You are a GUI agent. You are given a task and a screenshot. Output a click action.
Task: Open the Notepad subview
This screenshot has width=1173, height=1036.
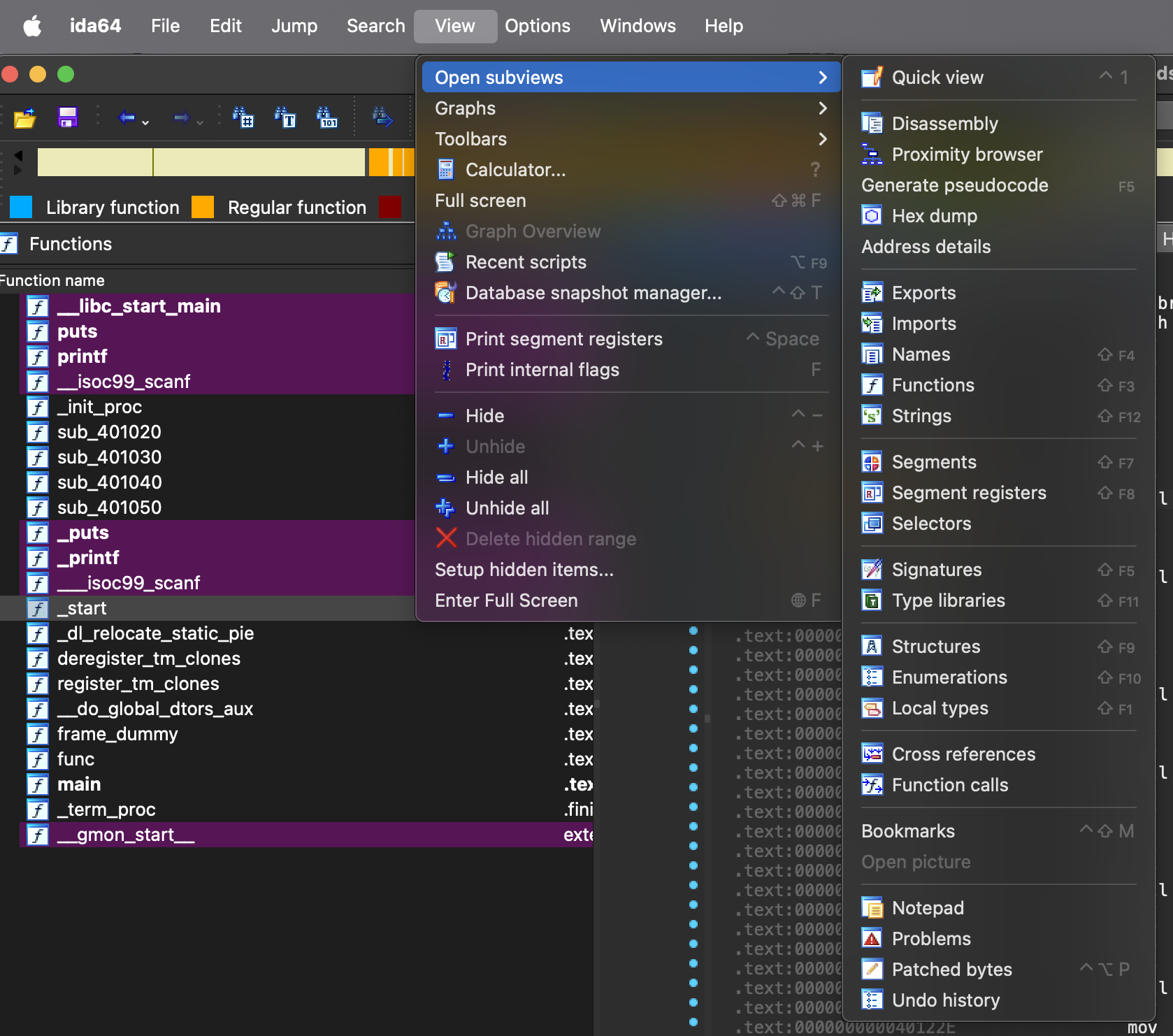point(998,908)
